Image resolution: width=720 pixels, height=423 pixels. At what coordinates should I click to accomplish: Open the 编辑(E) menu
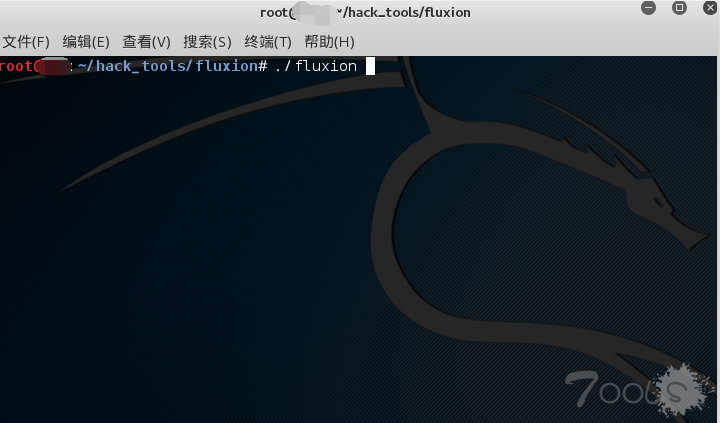(x=86, y=42)
